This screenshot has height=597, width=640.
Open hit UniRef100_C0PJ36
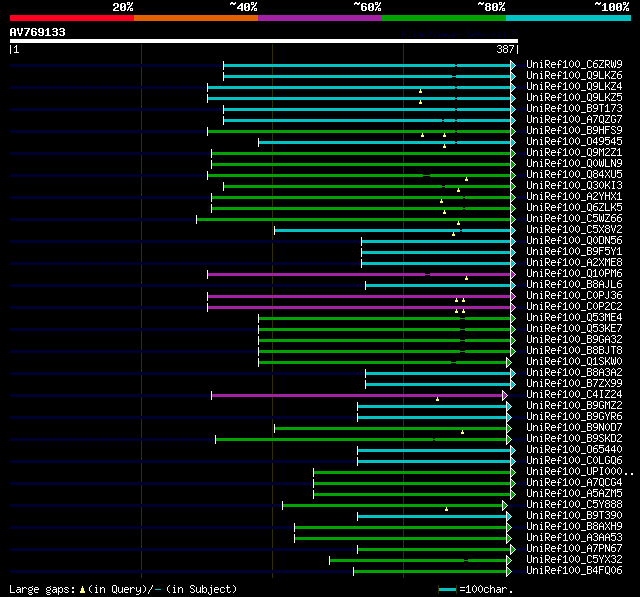(x=574, y=296)
